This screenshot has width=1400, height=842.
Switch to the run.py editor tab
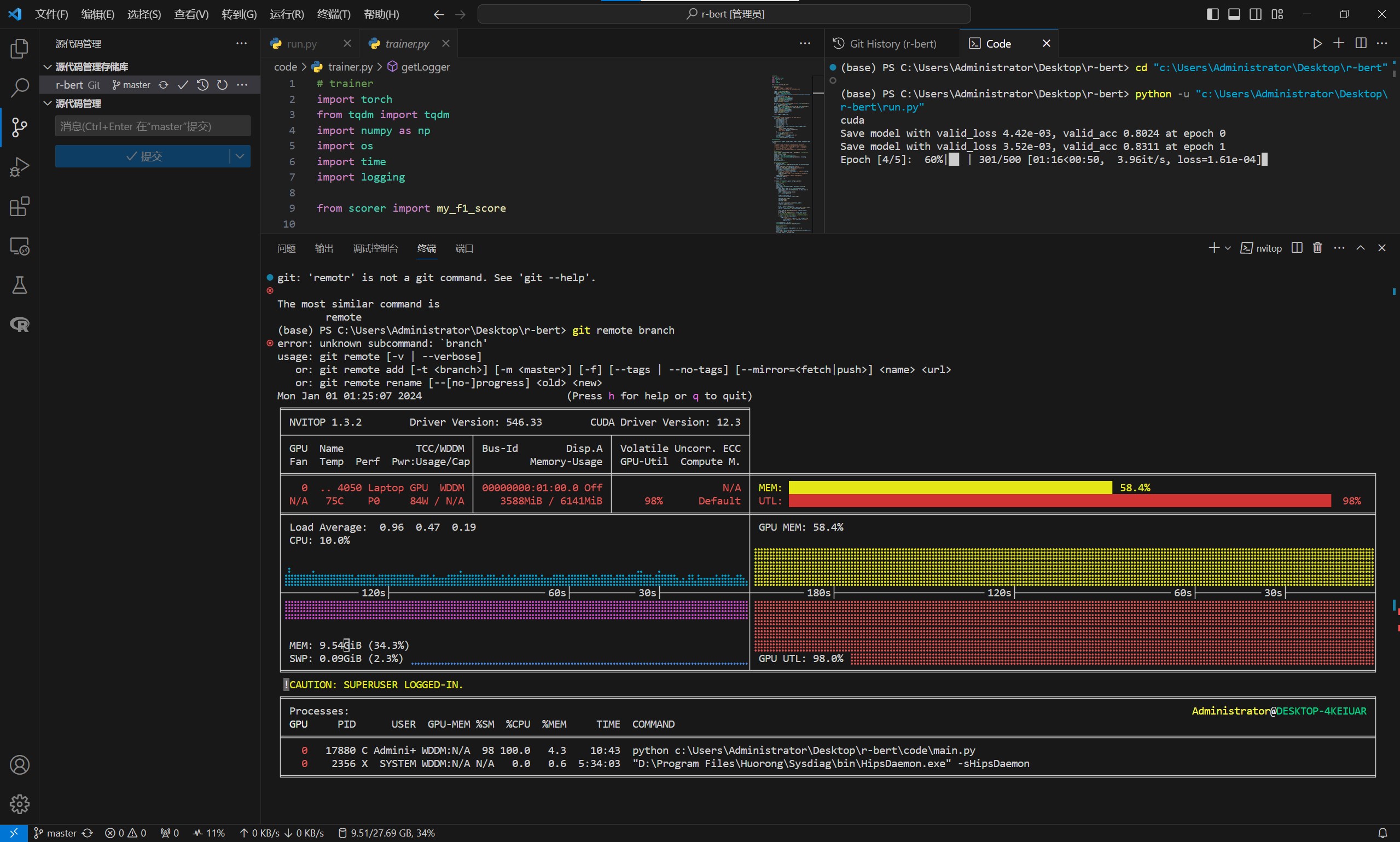point(301,44)
